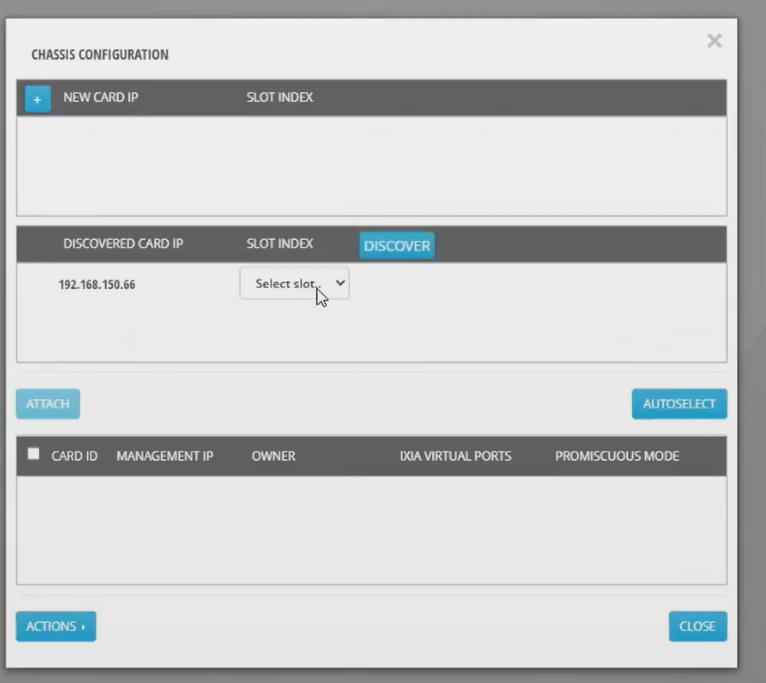This screenshot has height=683, width=766.
Task: Select discovered card IP 192.168.150.66
Action: (97, 285)
